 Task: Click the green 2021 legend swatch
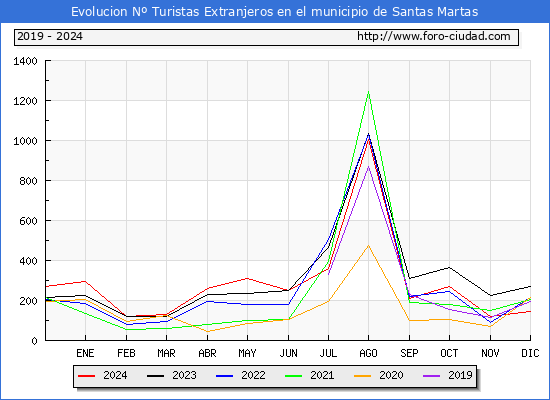tap(294, 376)
